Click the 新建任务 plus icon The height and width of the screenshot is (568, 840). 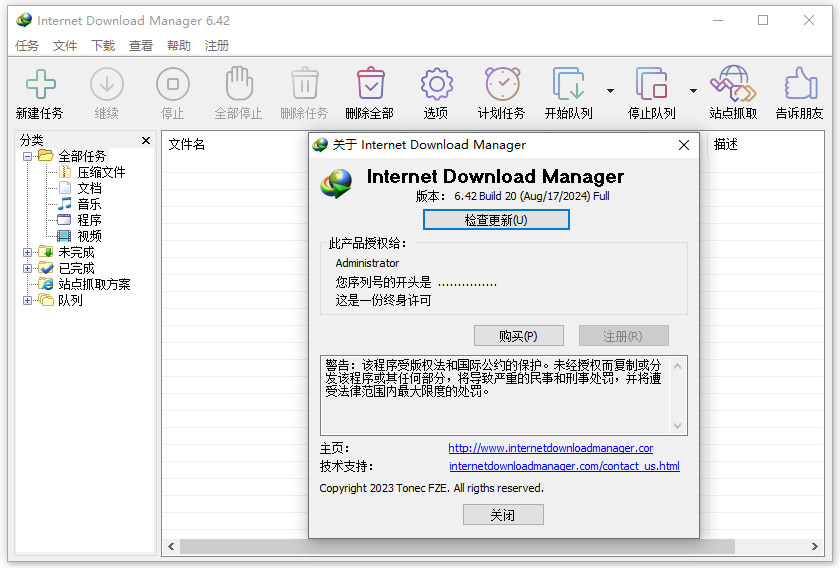click(40, 84)
